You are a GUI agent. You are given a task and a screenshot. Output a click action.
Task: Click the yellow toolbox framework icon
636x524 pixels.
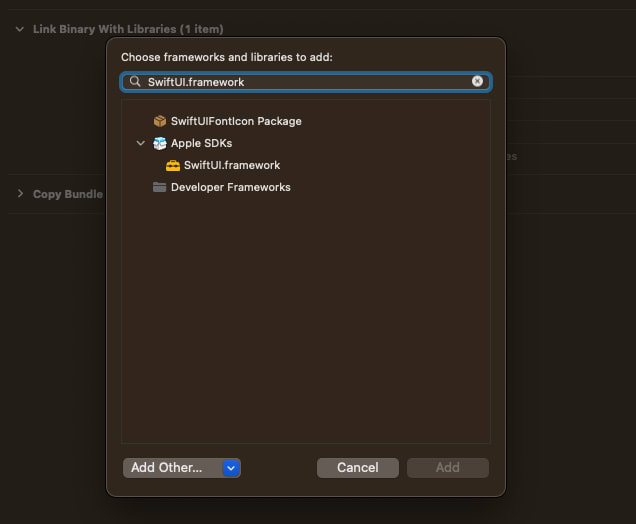(x=173, y=165)
